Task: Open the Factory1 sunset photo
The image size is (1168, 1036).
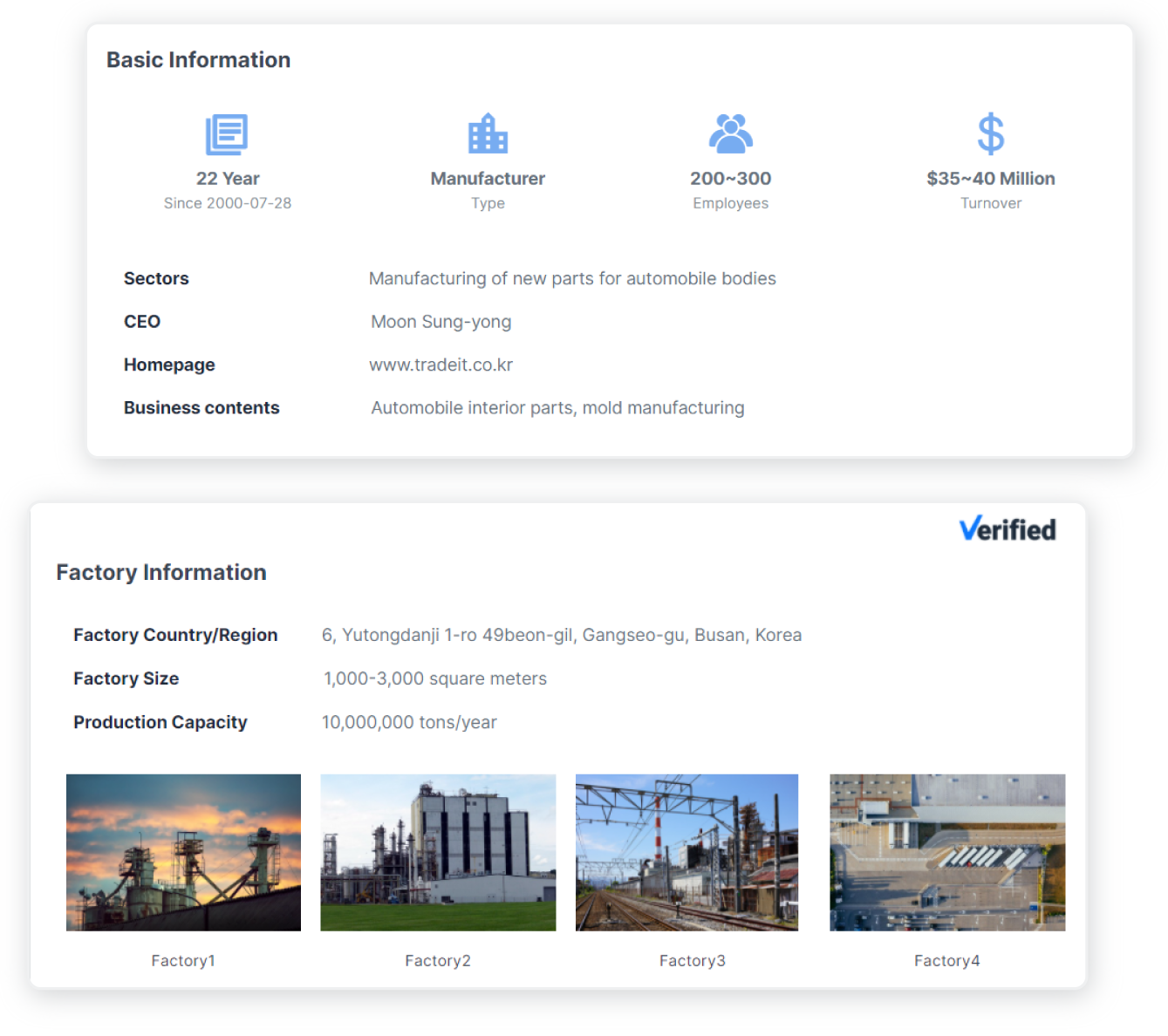Action: [183, 852]
